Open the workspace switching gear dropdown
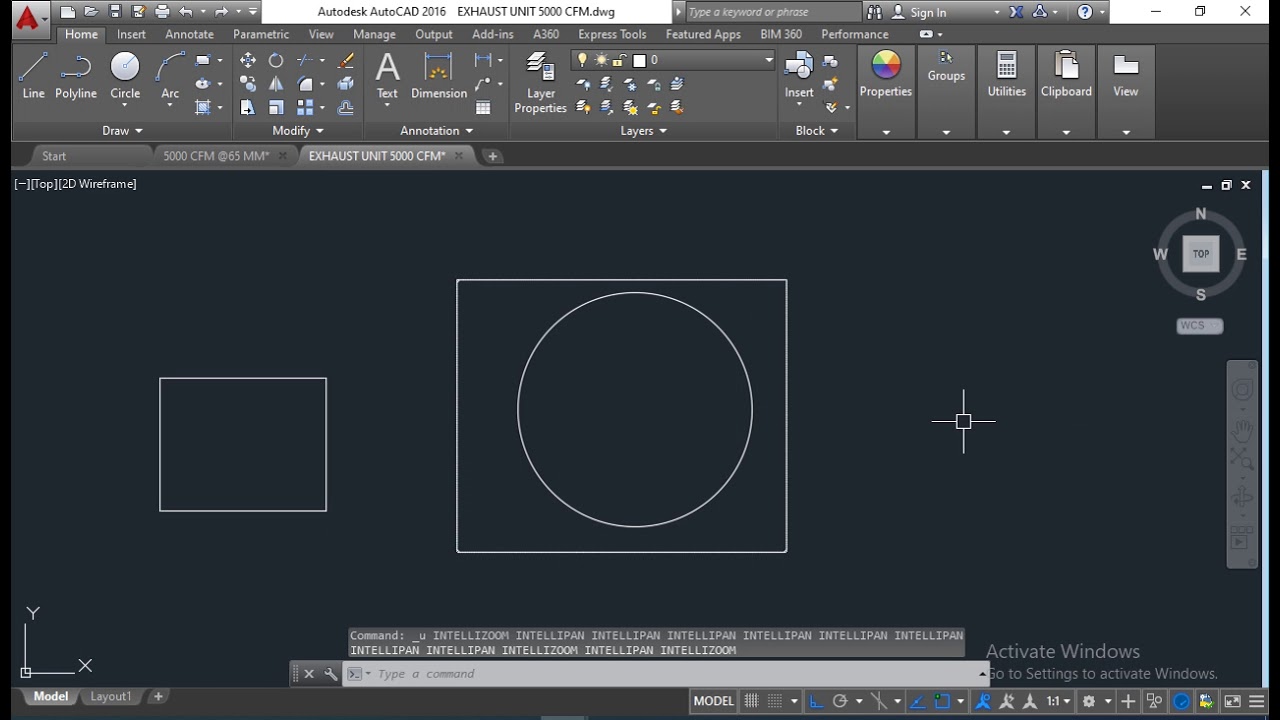The width and height of the screenshot is (1280, 720). point(1095,701)
